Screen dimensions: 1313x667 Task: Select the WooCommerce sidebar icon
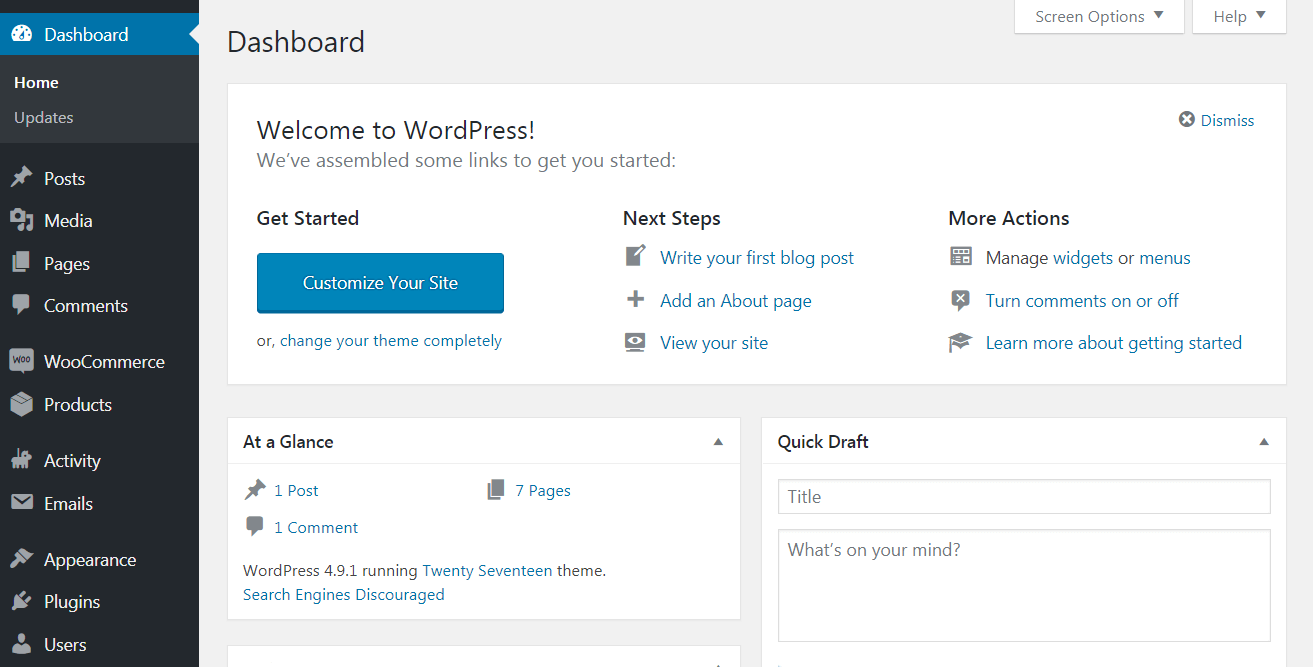[x=23, y=361]
